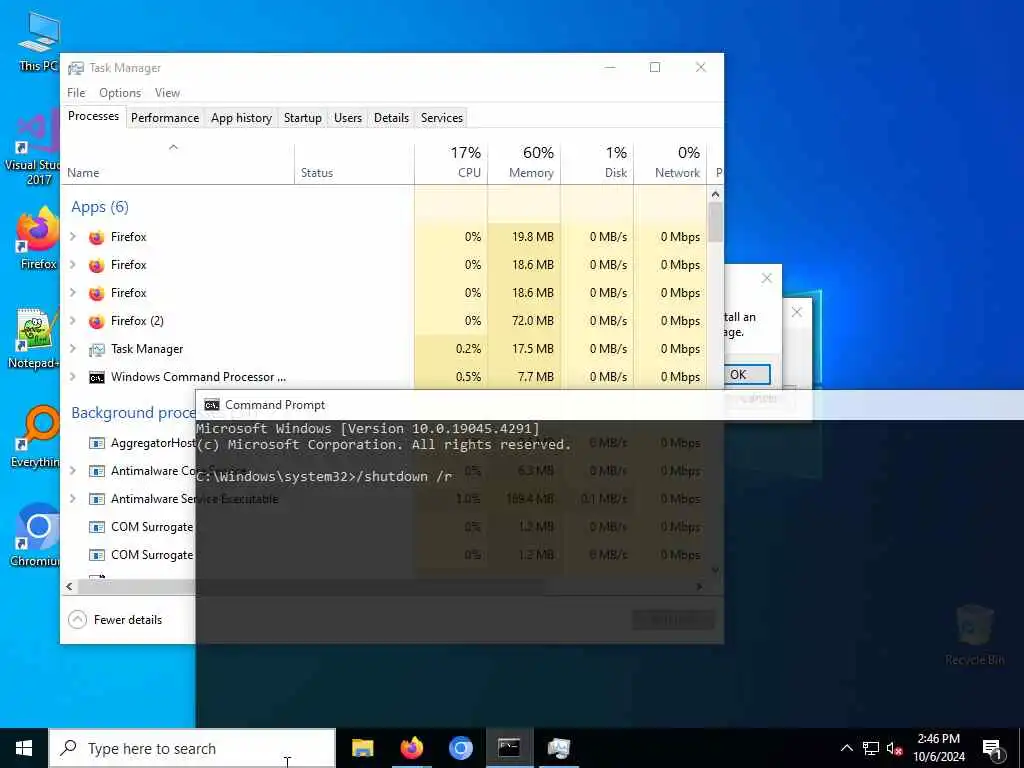Click the Task Manager process icon
This screenshot has width=1024, height=768.
coord(97,349)
